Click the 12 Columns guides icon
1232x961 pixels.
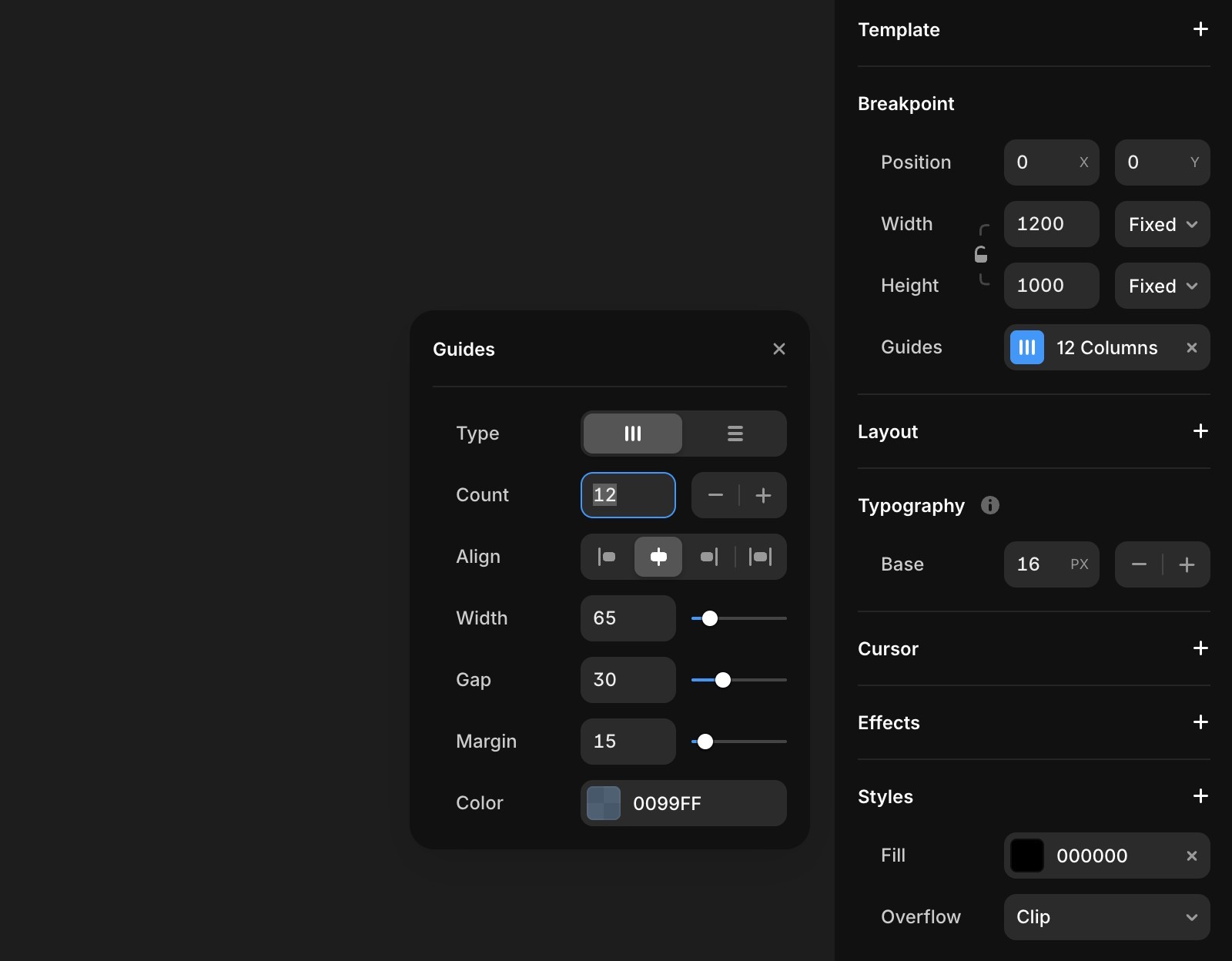click(1026, 347)
